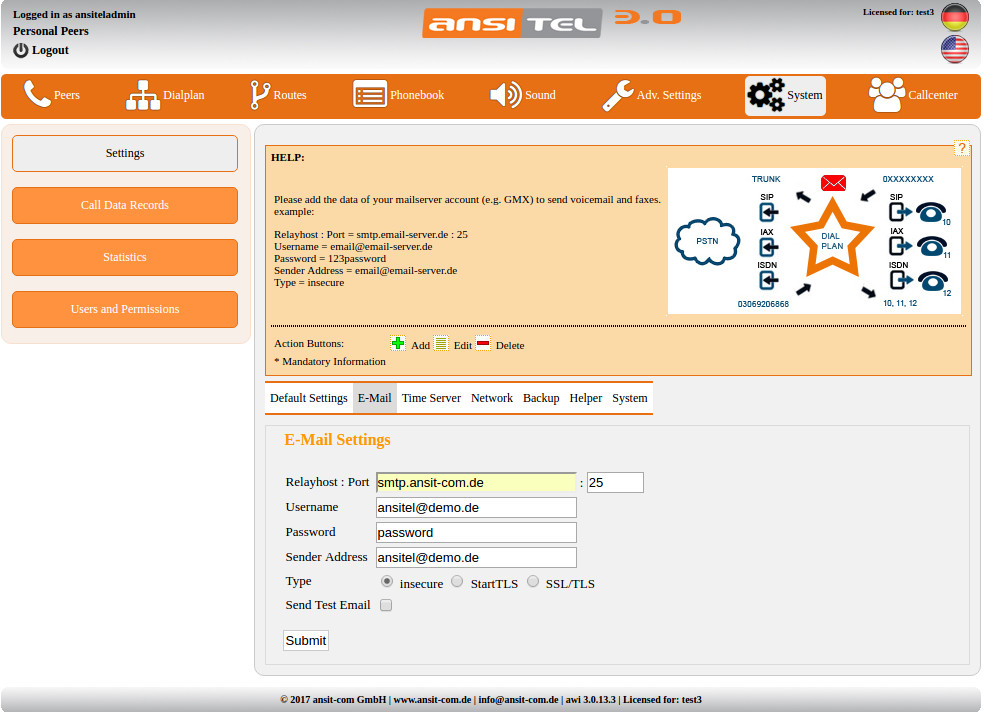Enable Send Test Email checkbox

click(385, 605)
